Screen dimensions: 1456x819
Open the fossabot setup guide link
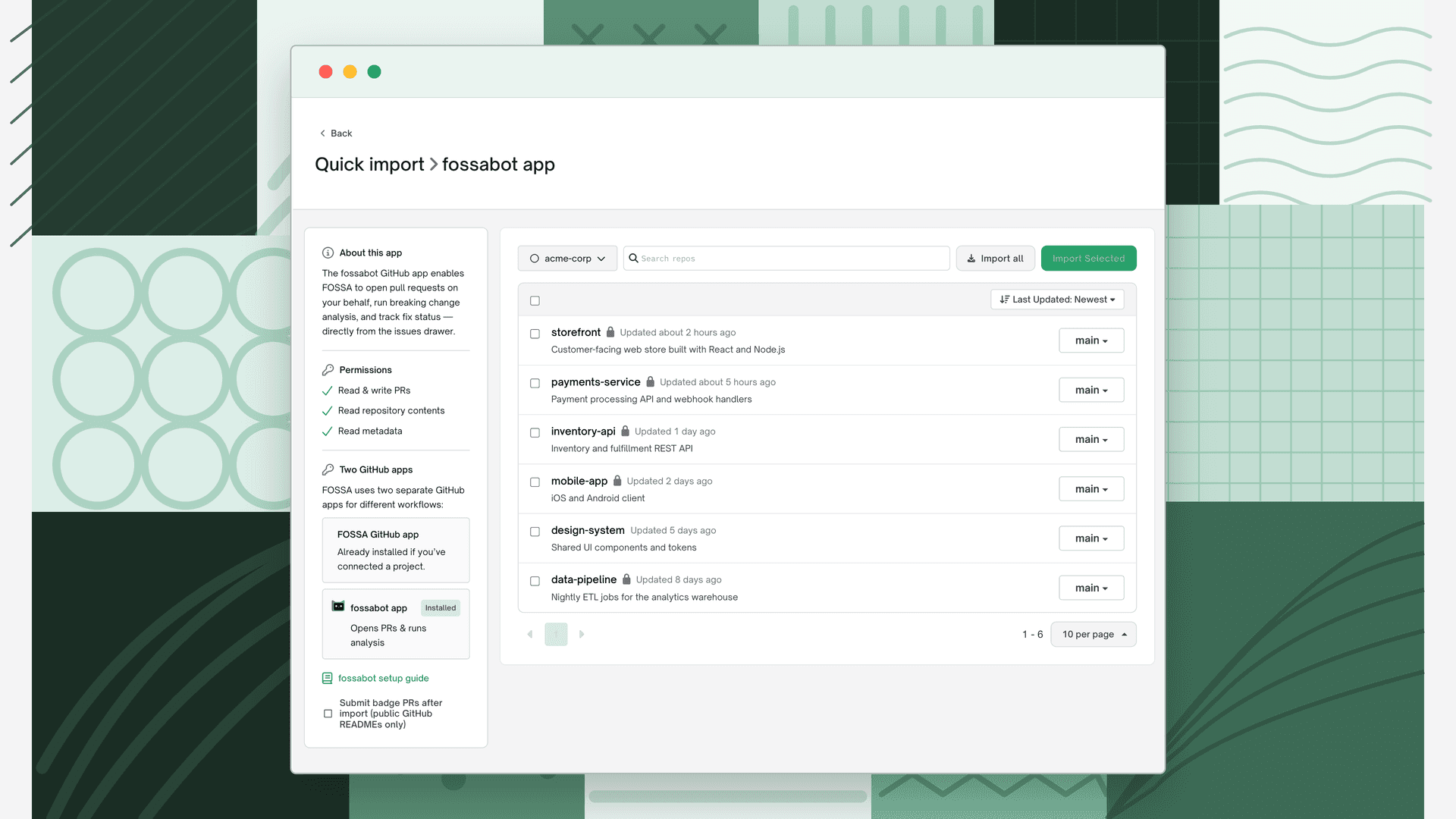(x=383, y=678)
